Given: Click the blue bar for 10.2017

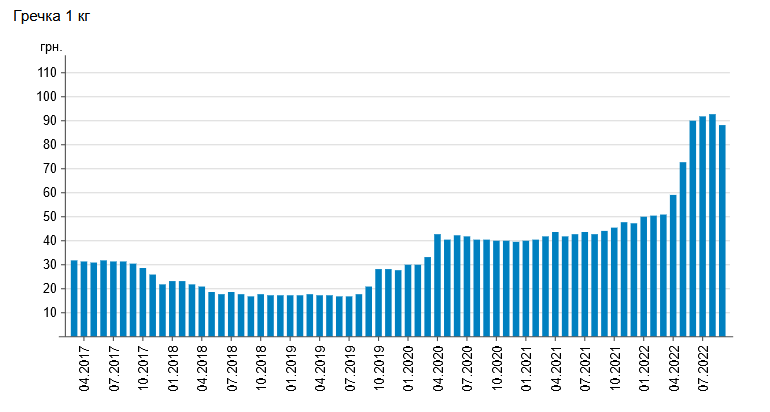Looking at the screenshot, I should point(143,302).
